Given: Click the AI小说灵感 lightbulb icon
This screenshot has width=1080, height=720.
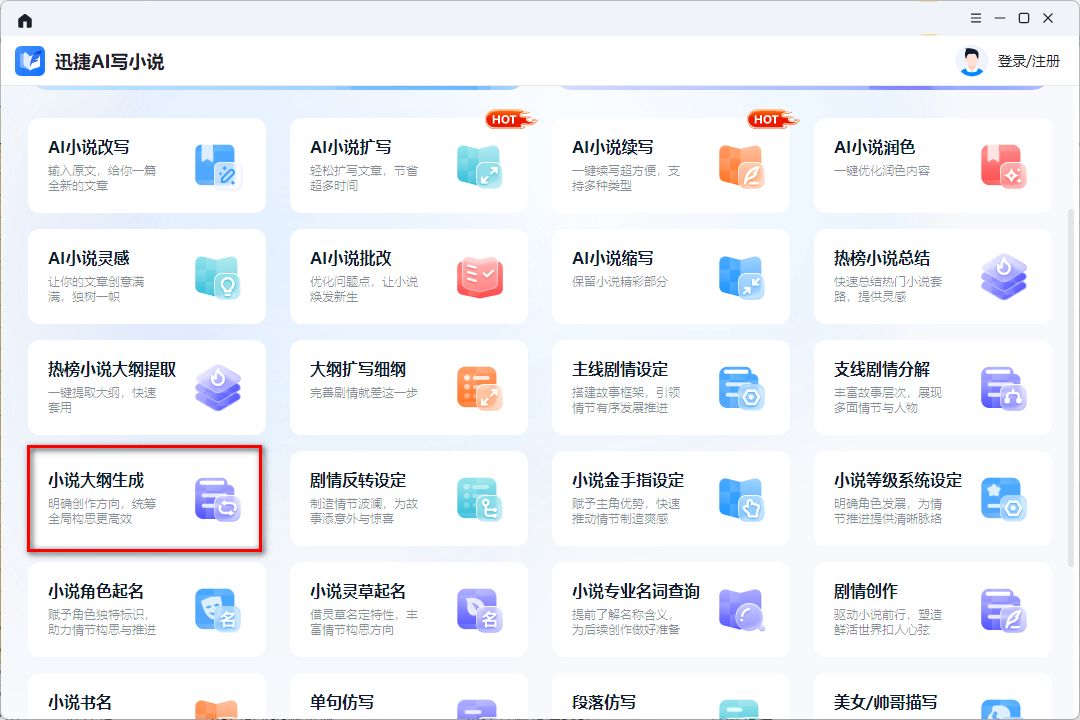Looking at the screenshot, I should pos(218,276).
